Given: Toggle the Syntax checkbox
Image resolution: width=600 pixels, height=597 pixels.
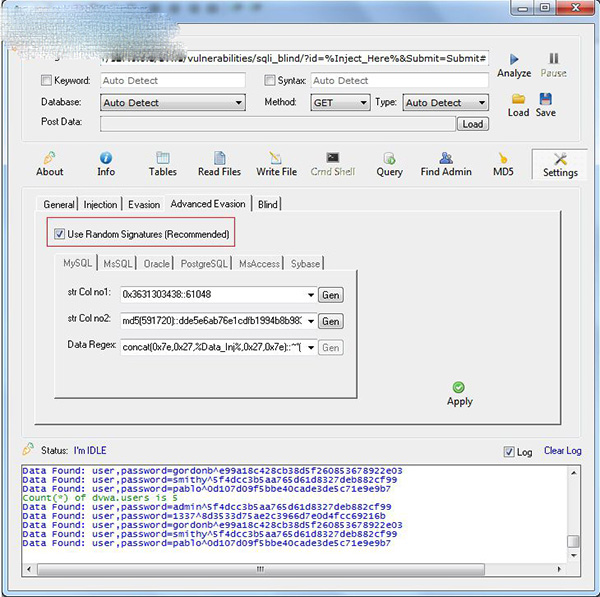Looking at the screenshot, I should (270, 80).
